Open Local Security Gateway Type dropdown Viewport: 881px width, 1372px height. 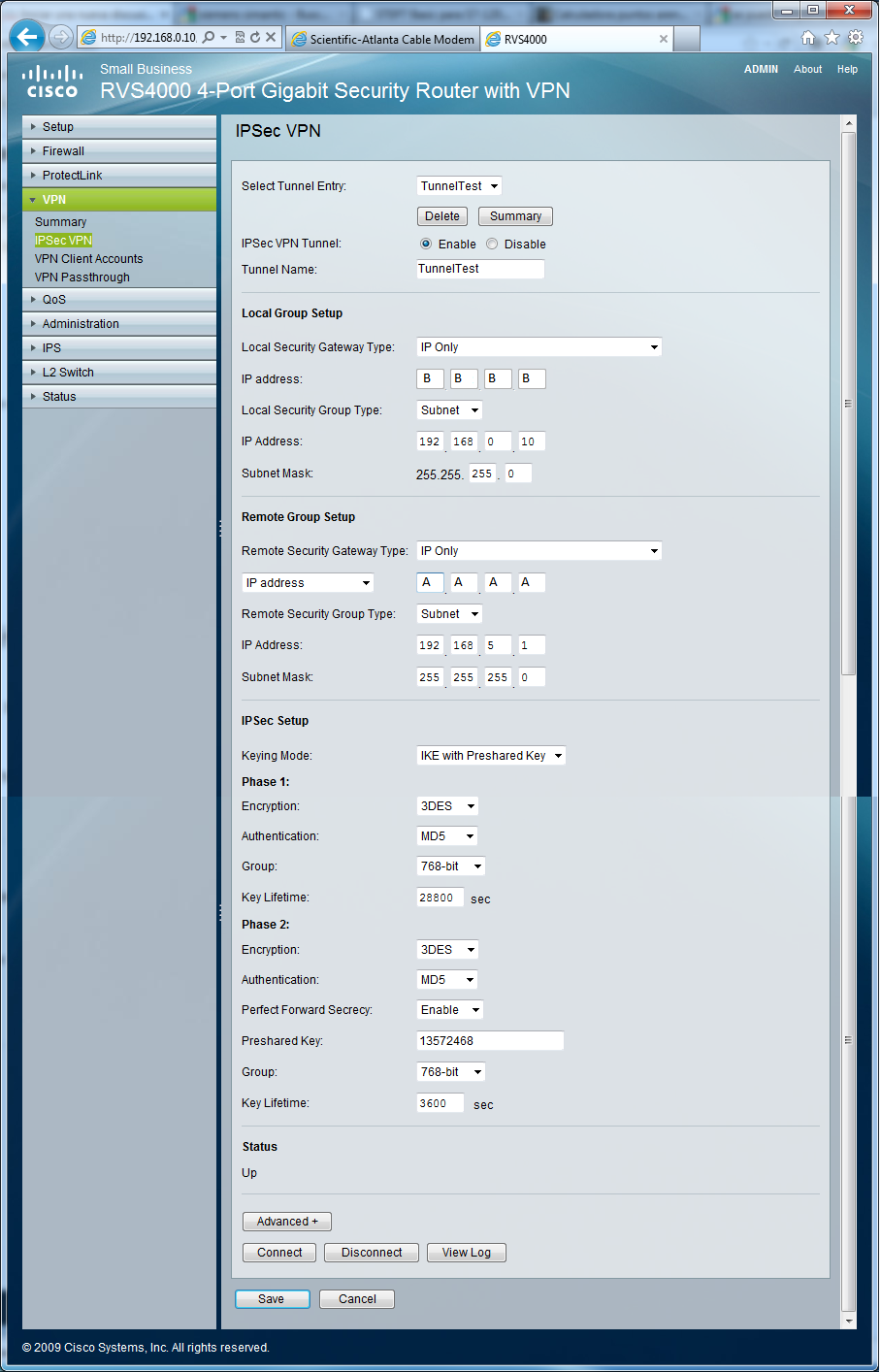[539, 347]
